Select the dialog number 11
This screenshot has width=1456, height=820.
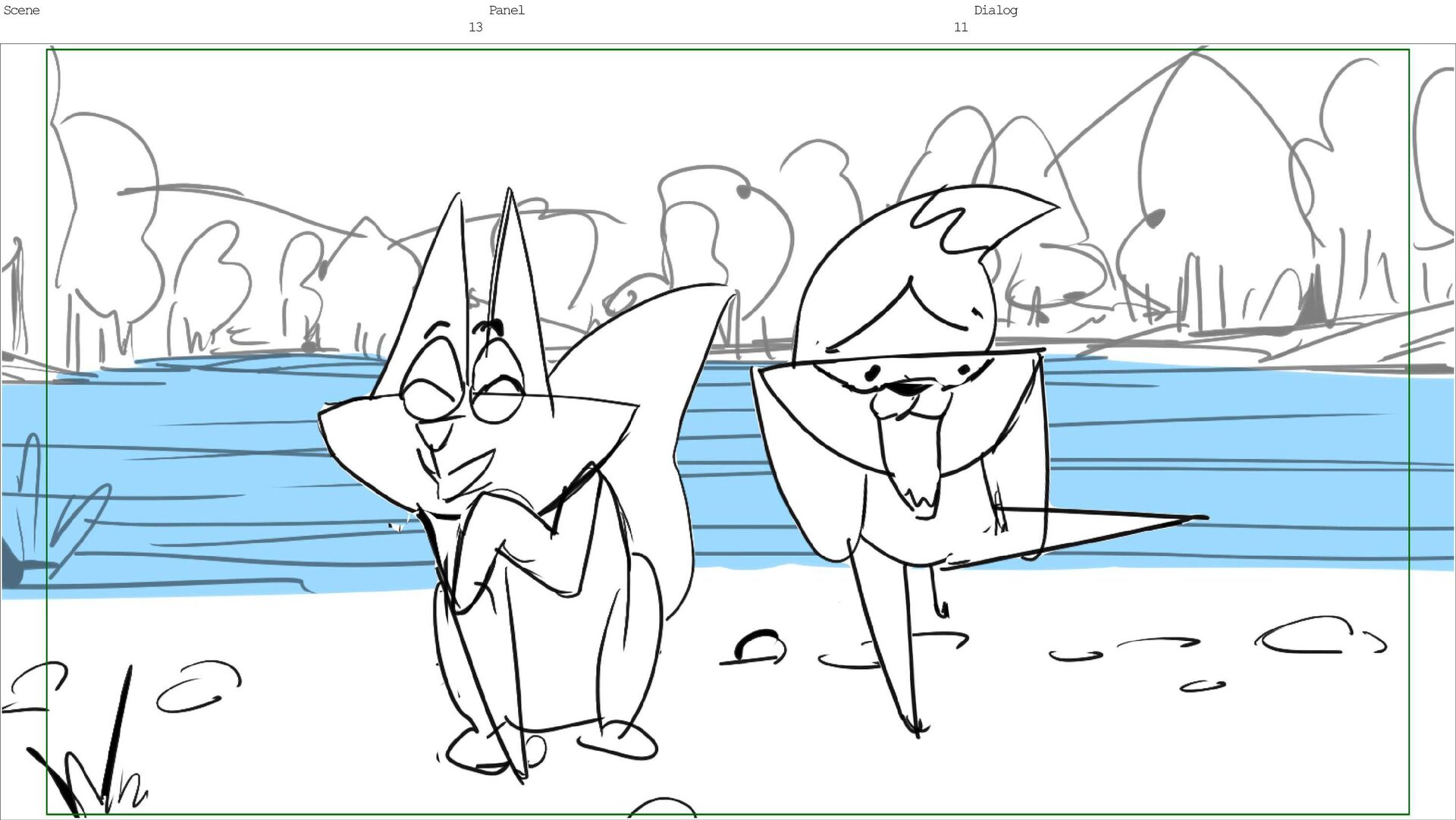point(960,27)
